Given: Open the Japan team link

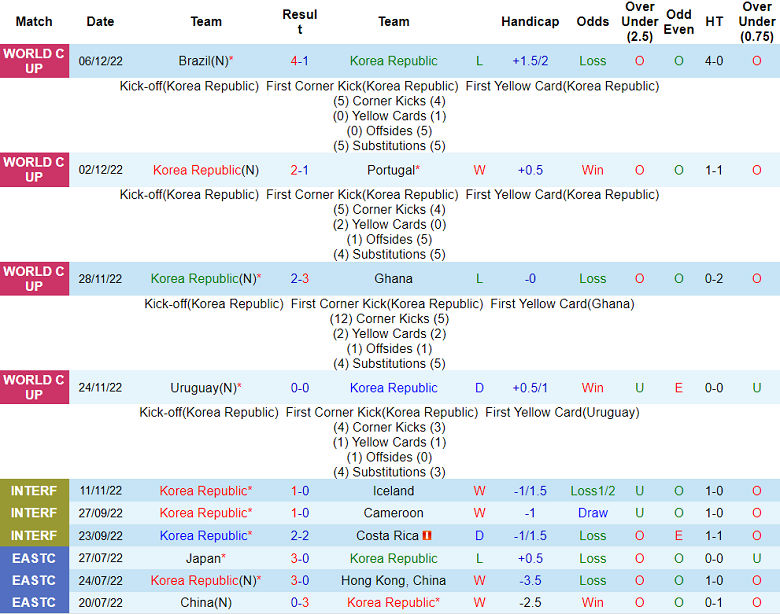Looking at the screenshot, I should [x=203, y=559].
